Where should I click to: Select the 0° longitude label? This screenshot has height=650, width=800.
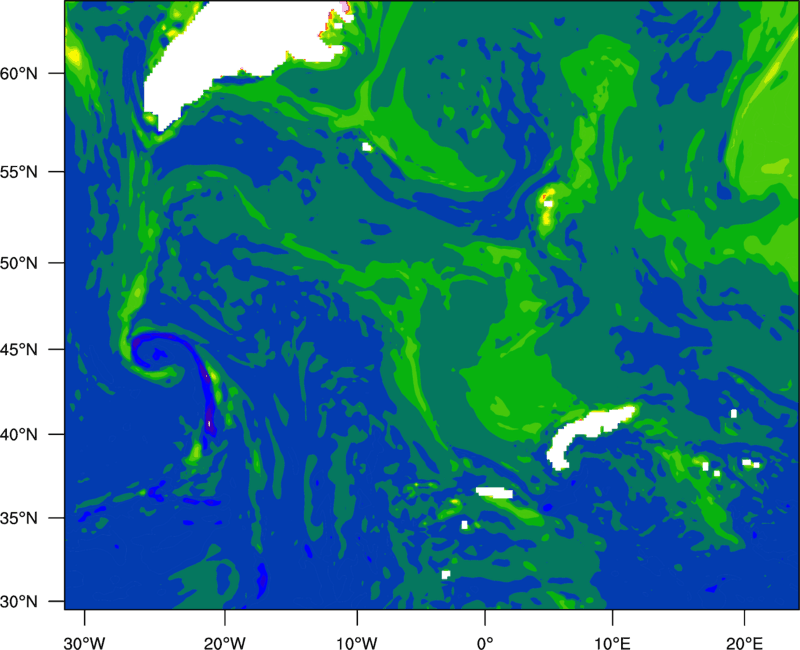(x=485, y=643)
